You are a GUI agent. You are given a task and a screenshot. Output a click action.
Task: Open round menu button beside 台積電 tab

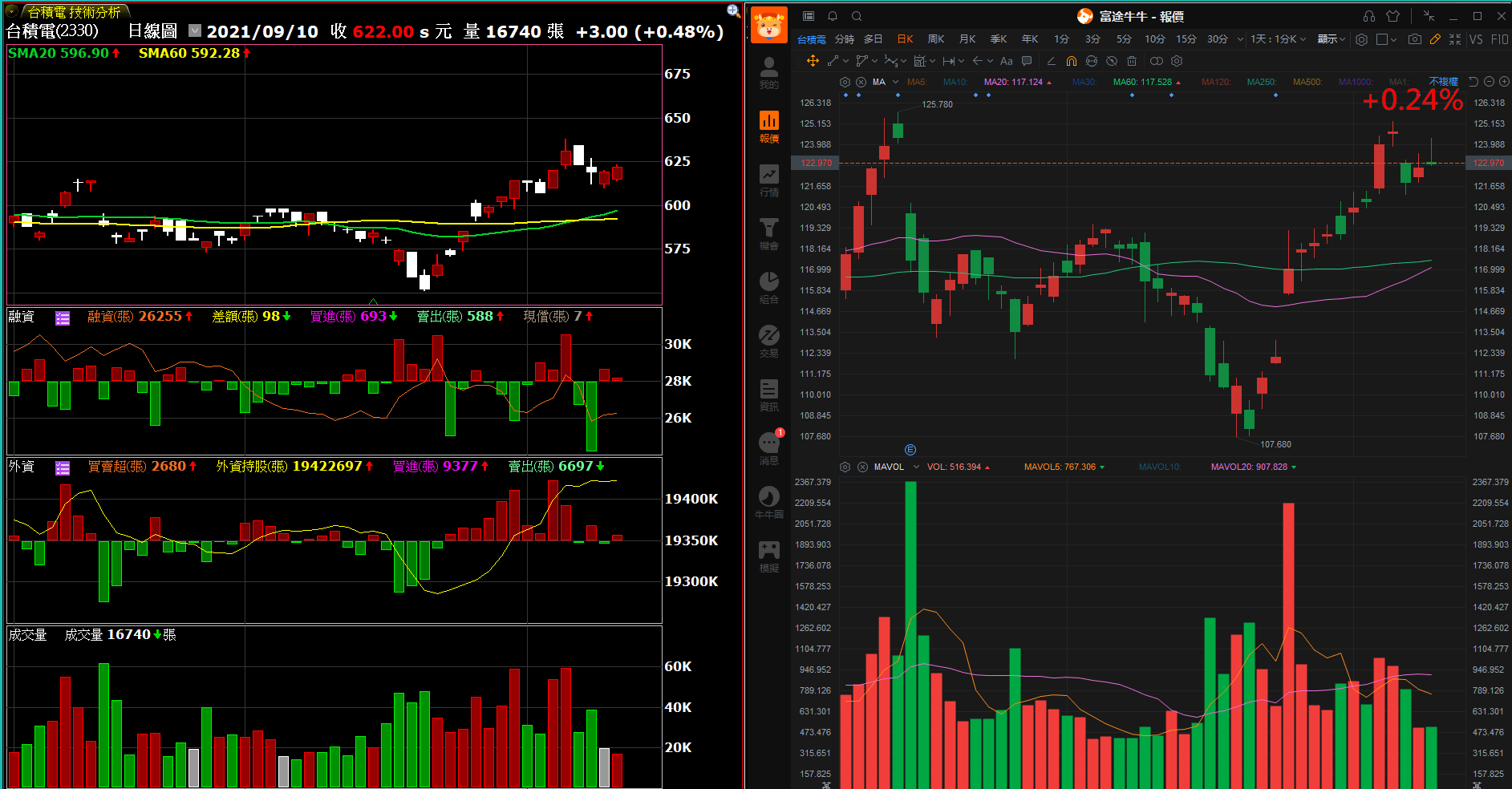[x=12, y=11]
